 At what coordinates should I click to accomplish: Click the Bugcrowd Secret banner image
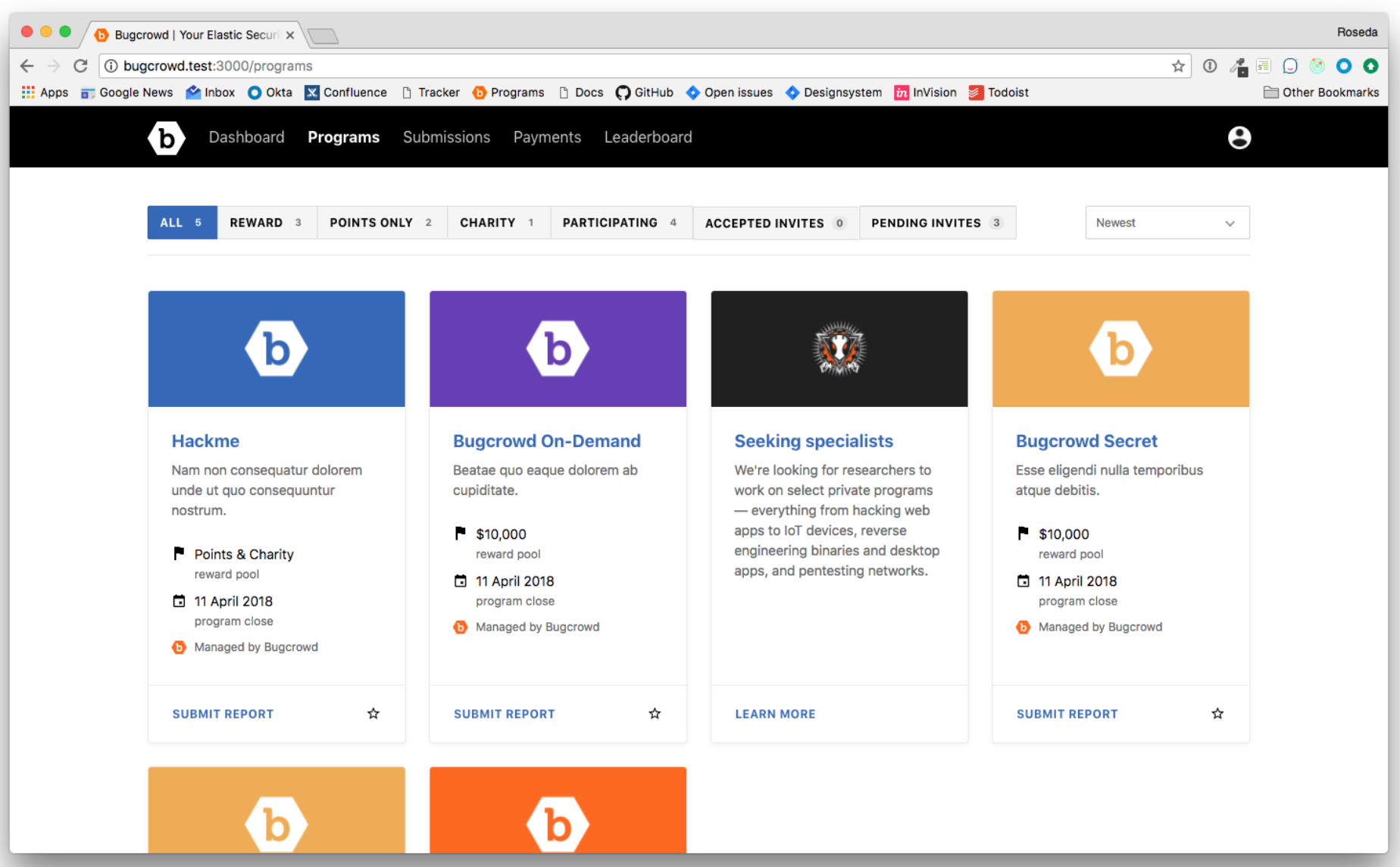[1121, 349]
